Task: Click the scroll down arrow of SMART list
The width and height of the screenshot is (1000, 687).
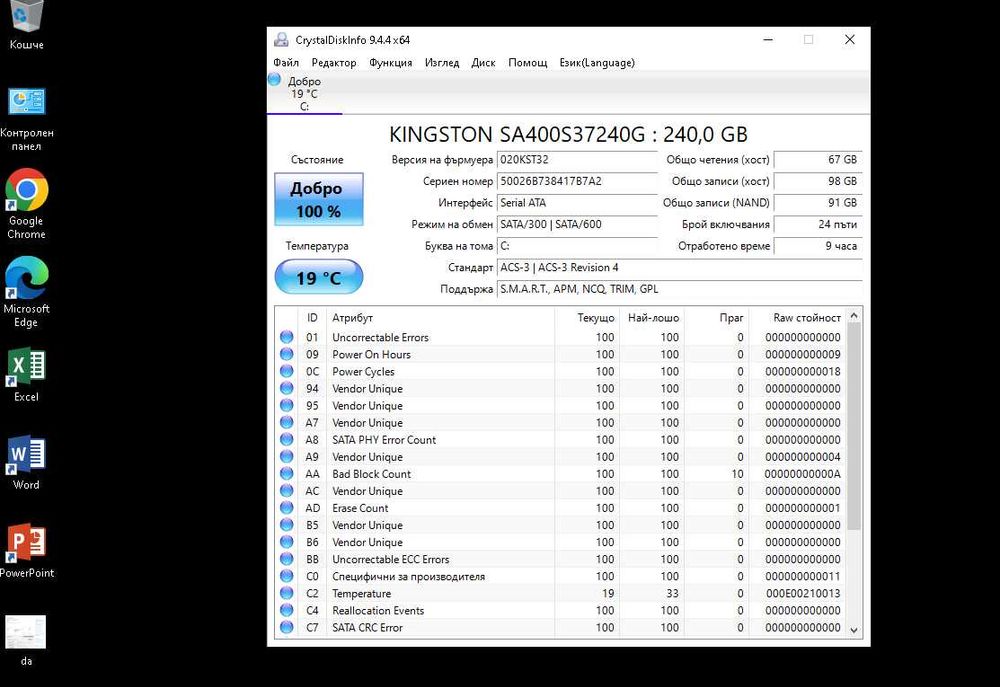Action: coord(854,630)
